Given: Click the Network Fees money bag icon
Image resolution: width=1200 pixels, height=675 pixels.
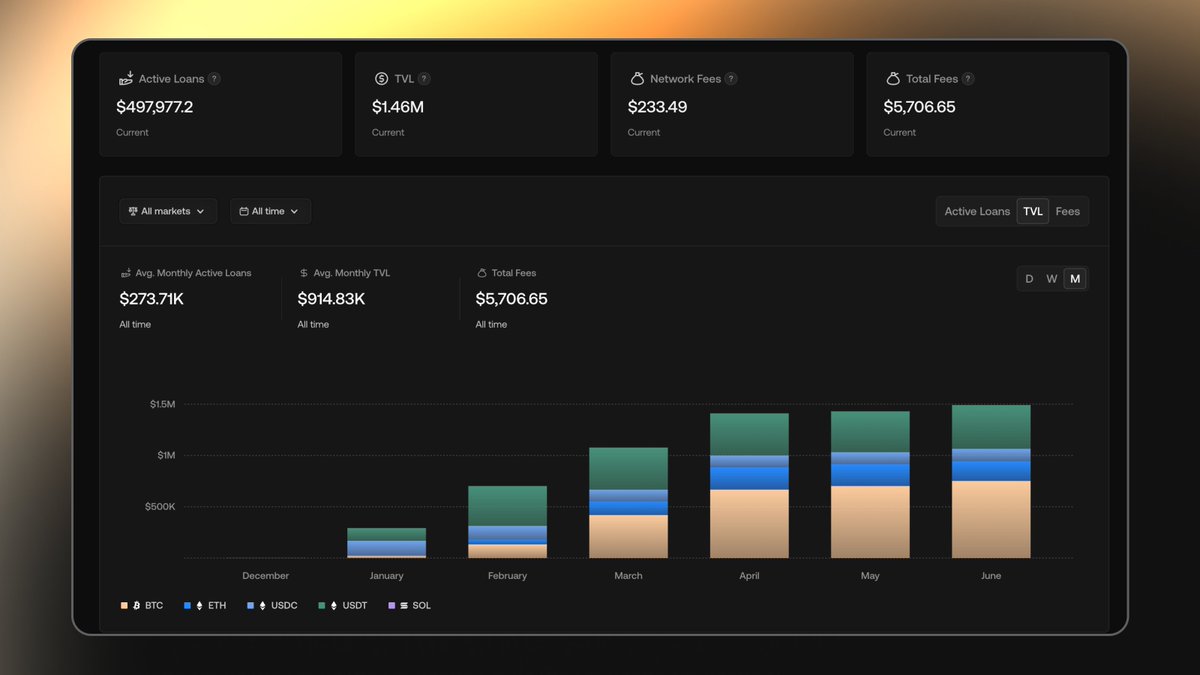Looking at the screenshot, I should (637, 78).
